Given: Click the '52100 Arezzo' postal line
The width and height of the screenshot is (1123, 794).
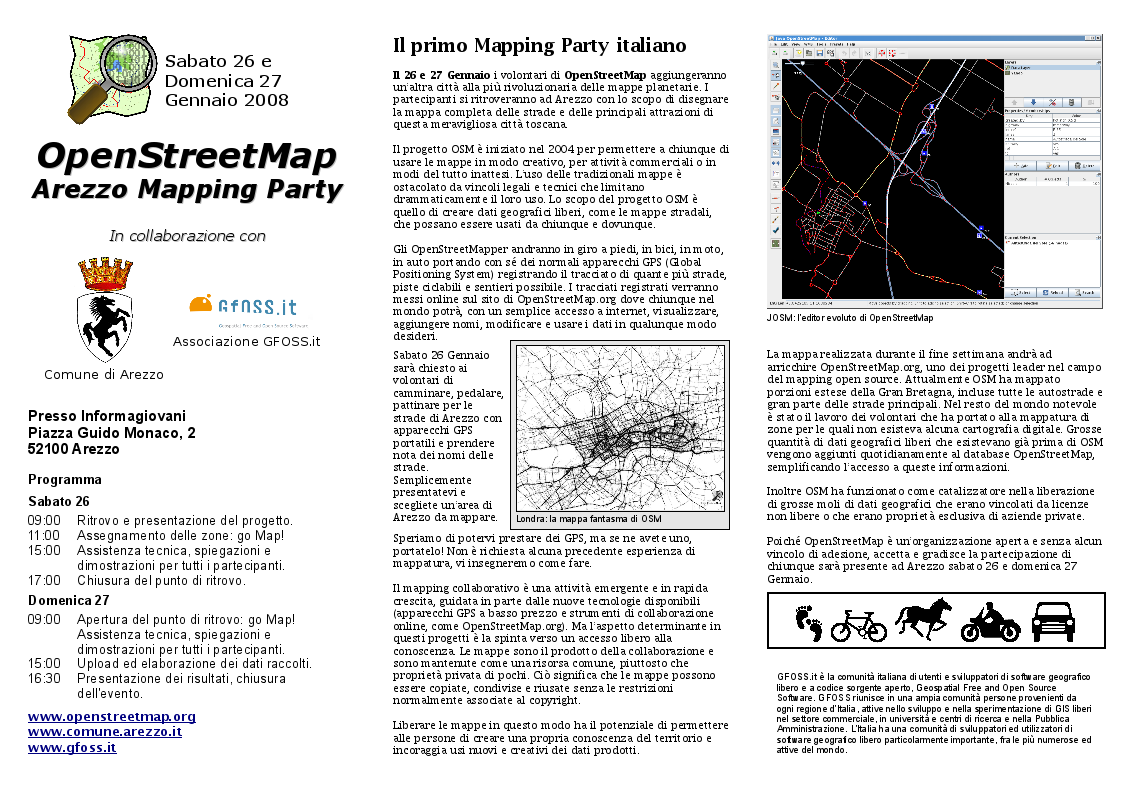Looking at the screenshot, I should tap(74, 449).
